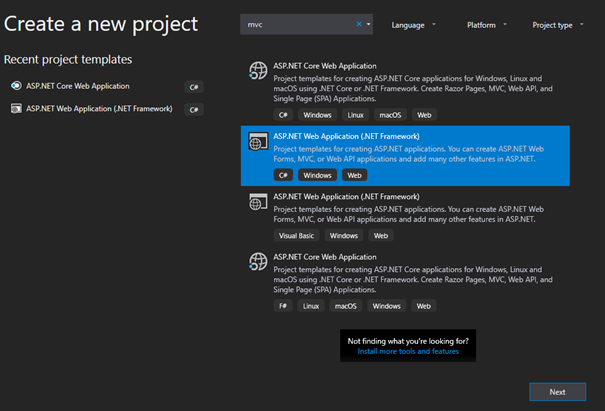Click the Visual Basic tag
This screenshot has width=605, height=411.
click(x=296, y=235)
